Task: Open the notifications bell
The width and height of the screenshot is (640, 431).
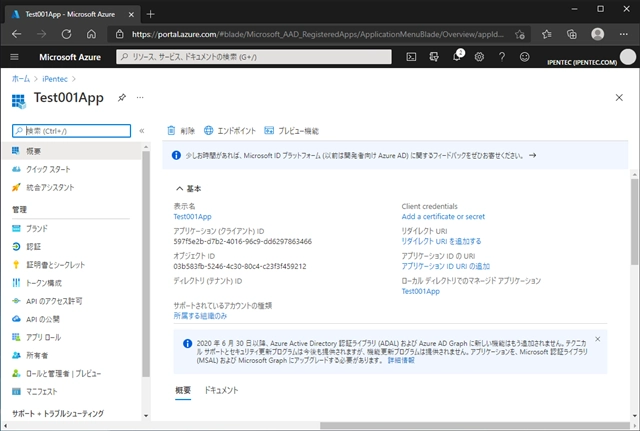Action: pyautogui.click(x=457, y=56)
